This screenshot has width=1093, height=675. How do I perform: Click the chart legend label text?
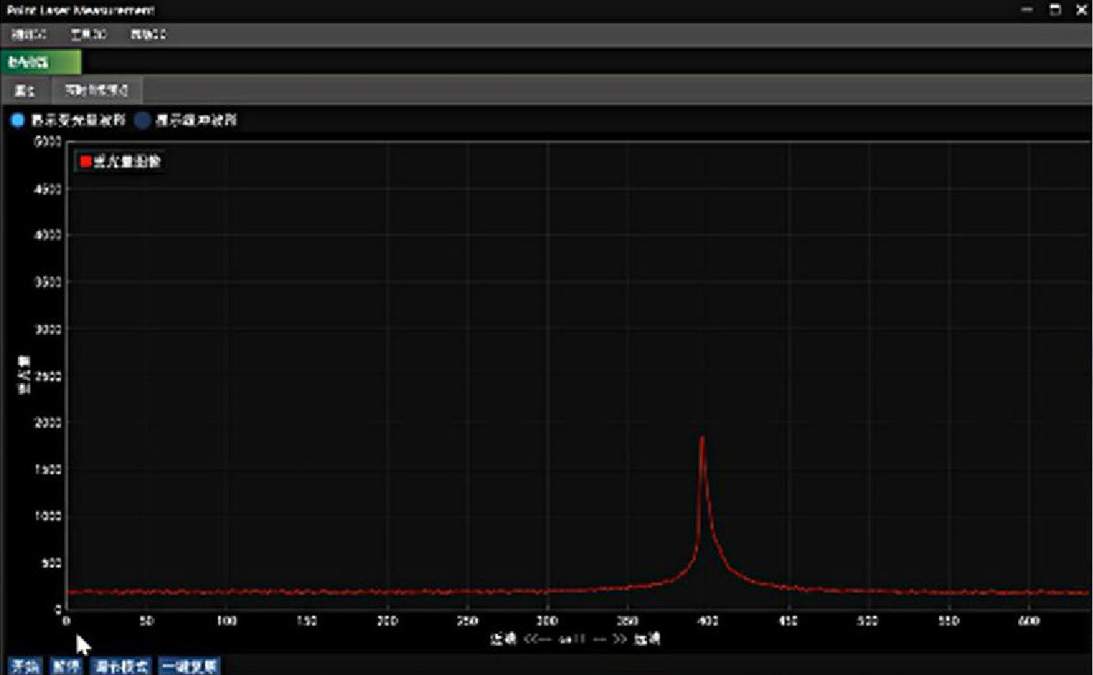(x=126, y=161)
